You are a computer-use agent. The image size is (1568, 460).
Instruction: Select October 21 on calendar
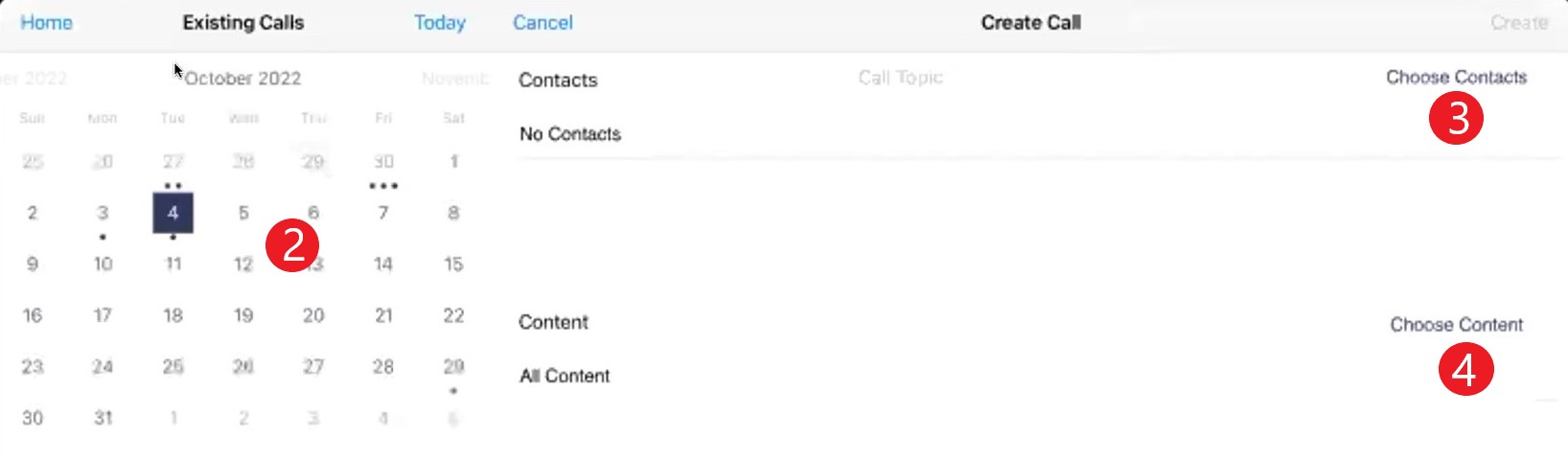[383, 315]
